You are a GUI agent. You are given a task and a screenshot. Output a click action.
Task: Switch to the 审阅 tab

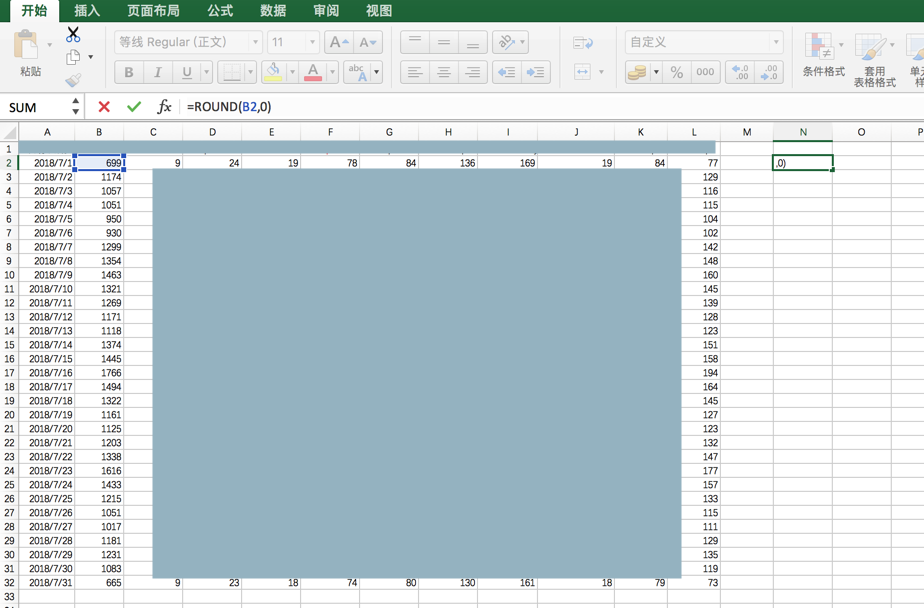tap(326, 11)
